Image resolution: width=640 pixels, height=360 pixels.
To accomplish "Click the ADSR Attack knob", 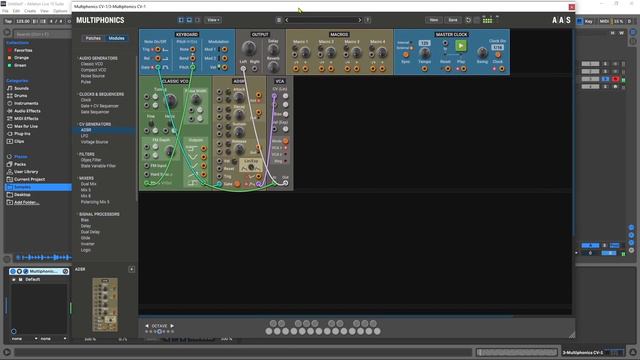I will (x=239, y=97).
